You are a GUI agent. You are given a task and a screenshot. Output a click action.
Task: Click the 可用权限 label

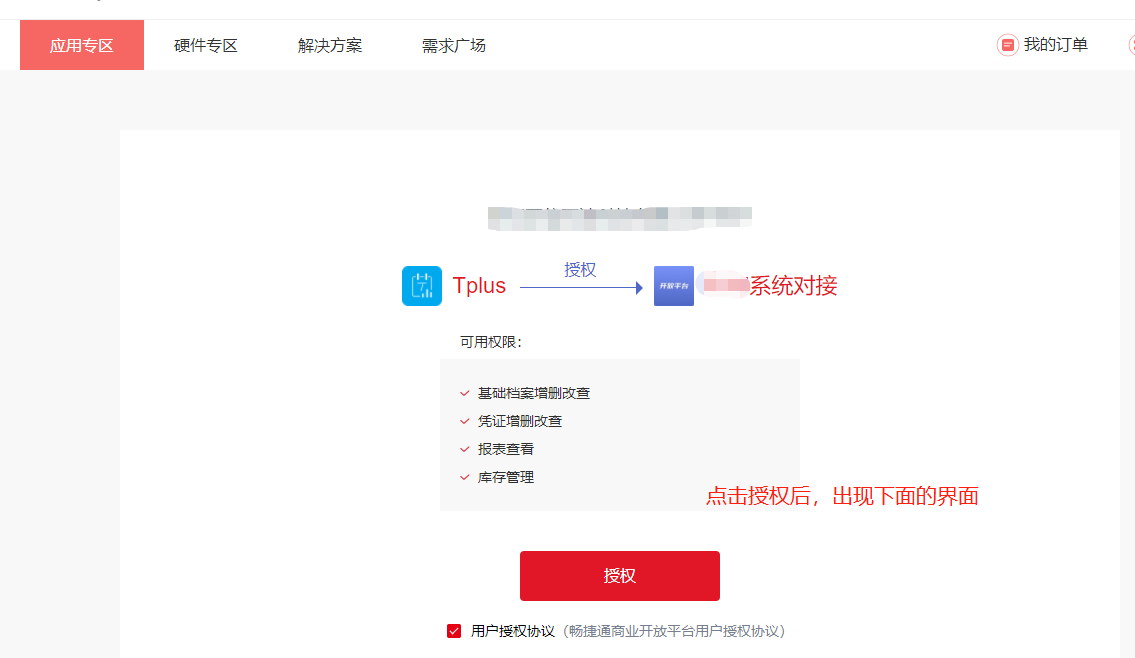coord(491,342)
